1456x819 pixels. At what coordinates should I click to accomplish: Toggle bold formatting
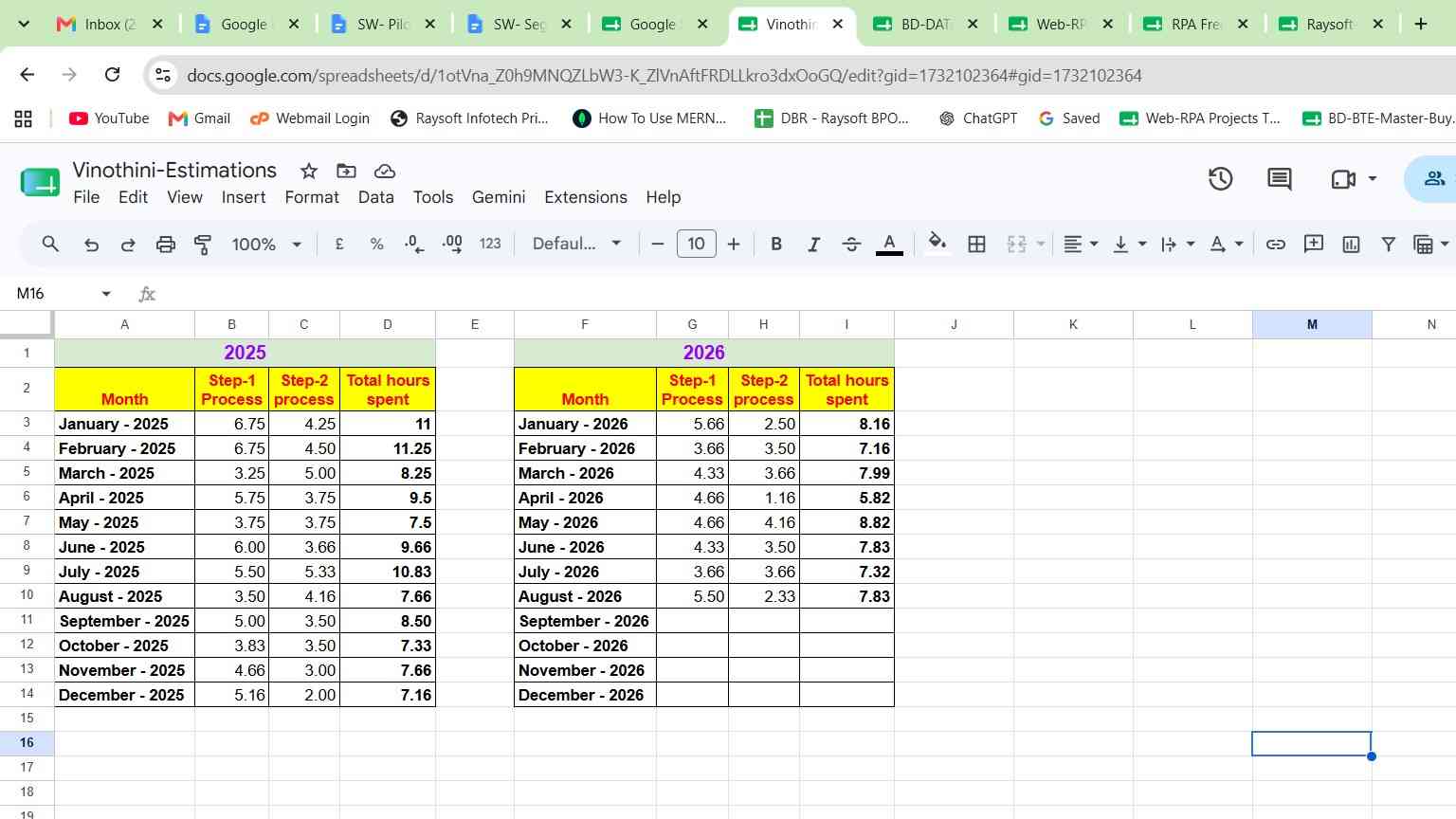776,245
